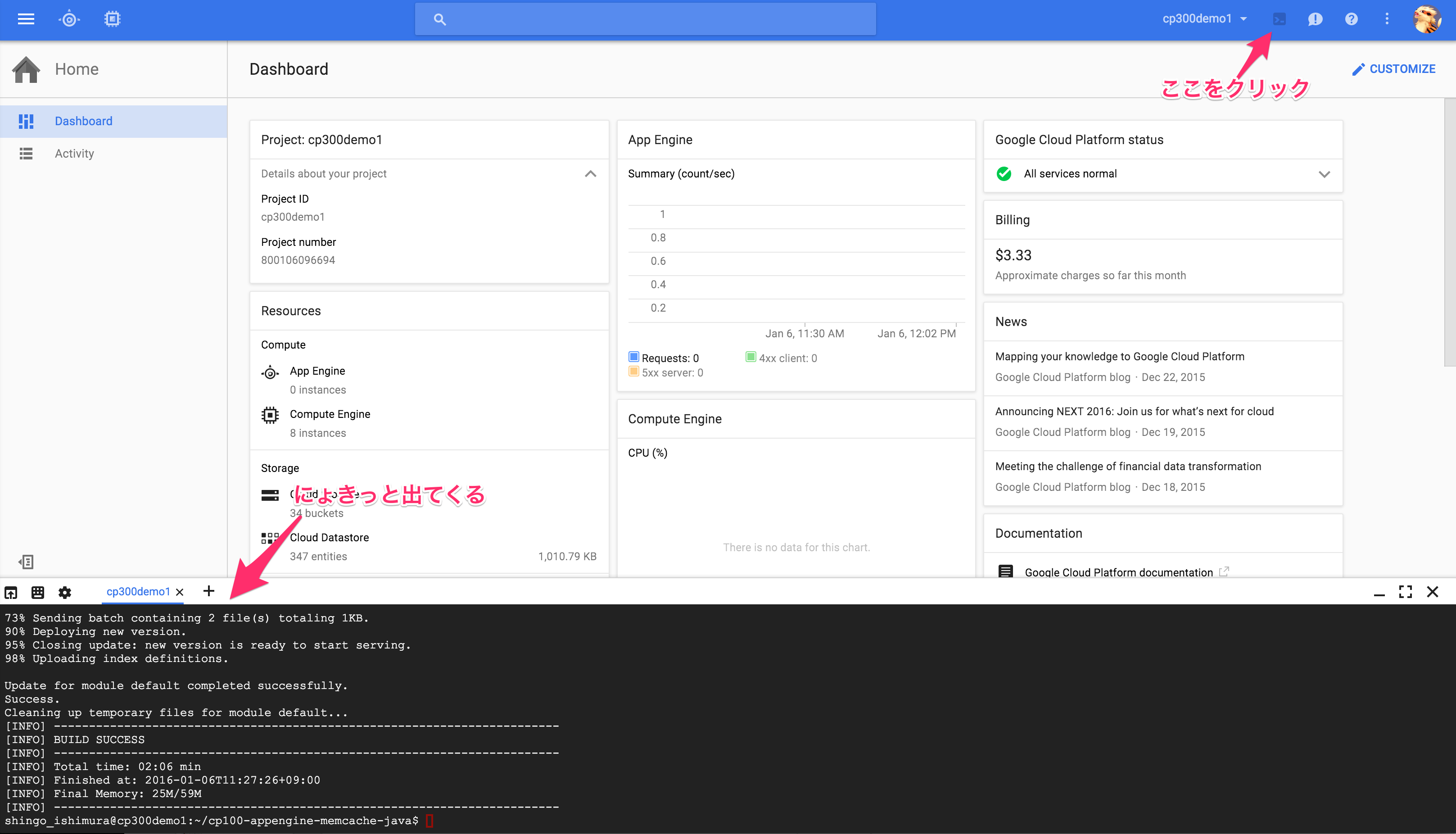This screenshot has width=1456, height=834.
Task: Click the documentation page icon
Action: [x=1005, y=571]
